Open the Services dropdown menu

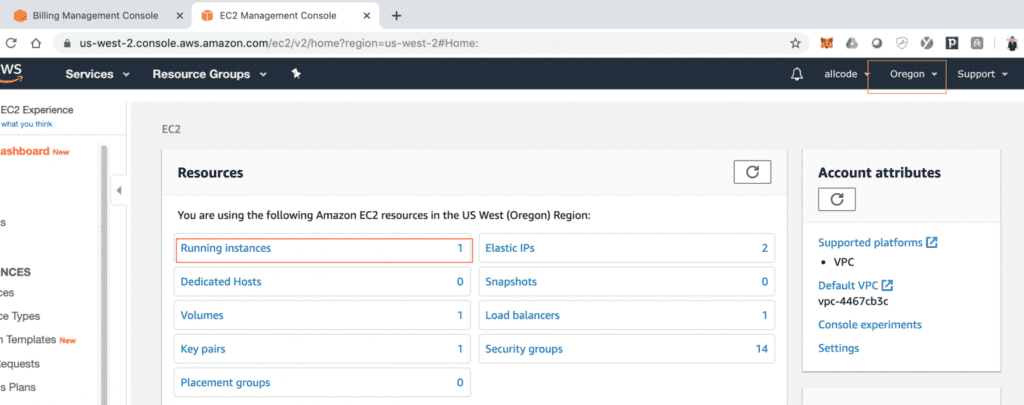(x=97, y=74)
